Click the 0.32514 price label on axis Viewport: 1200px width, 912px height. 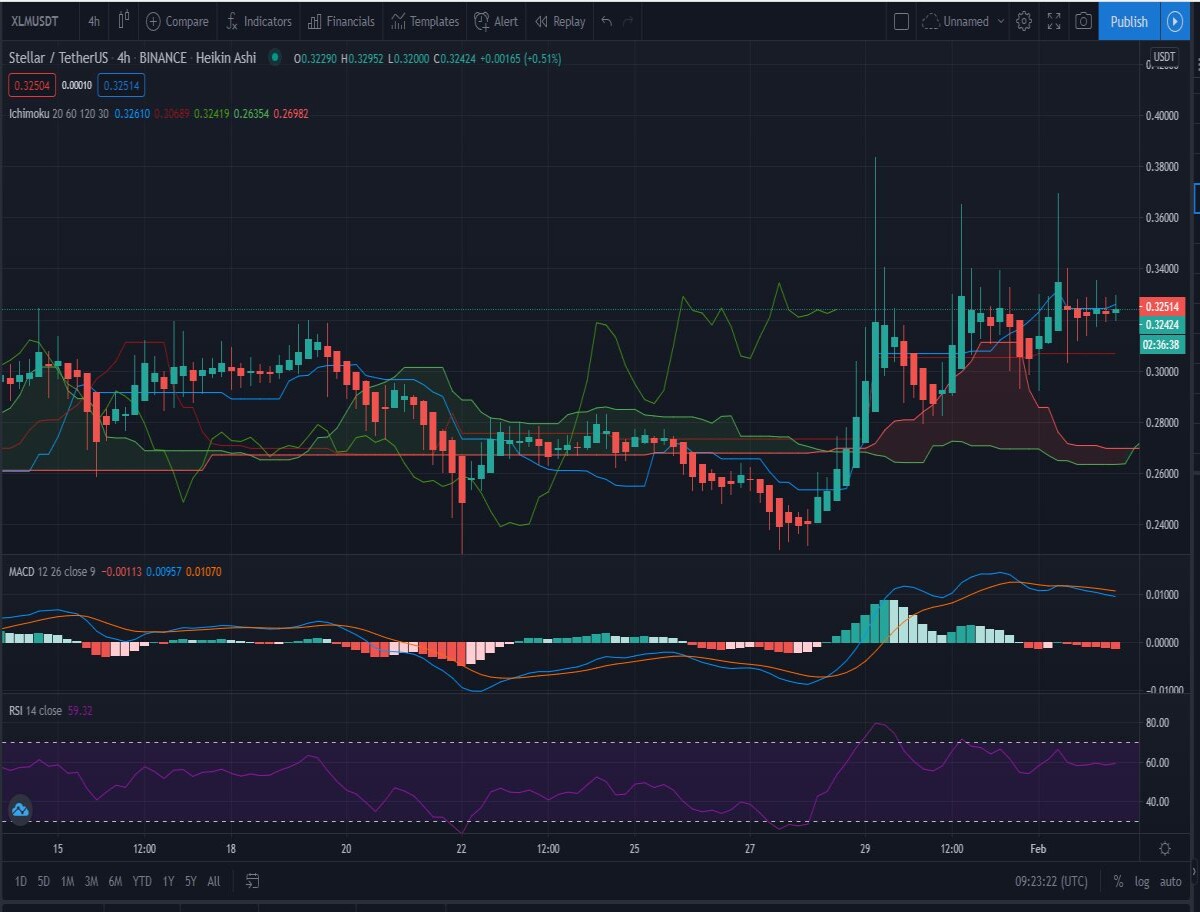pos(1162,307)
